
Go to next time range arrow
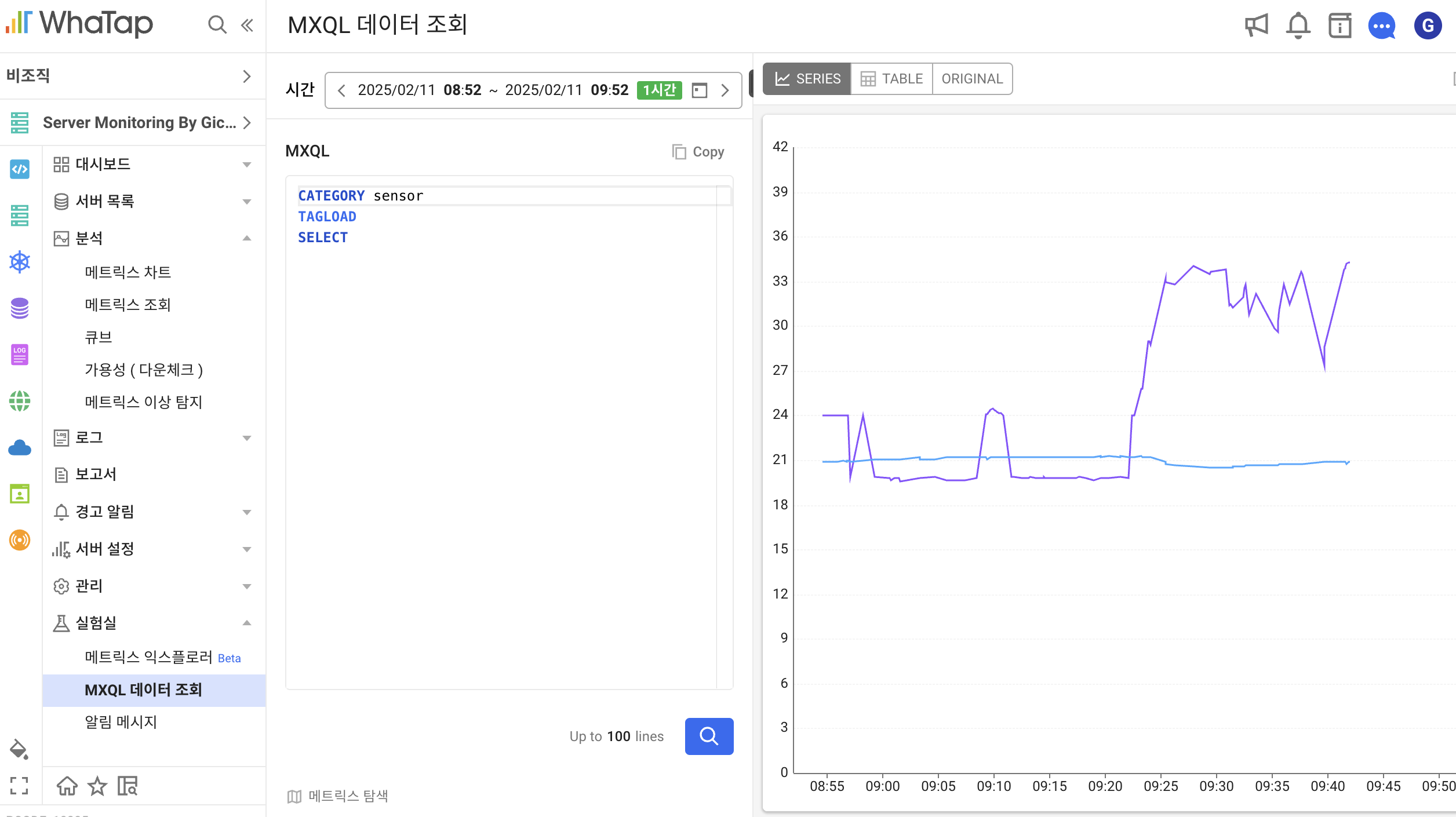(725, 90)
